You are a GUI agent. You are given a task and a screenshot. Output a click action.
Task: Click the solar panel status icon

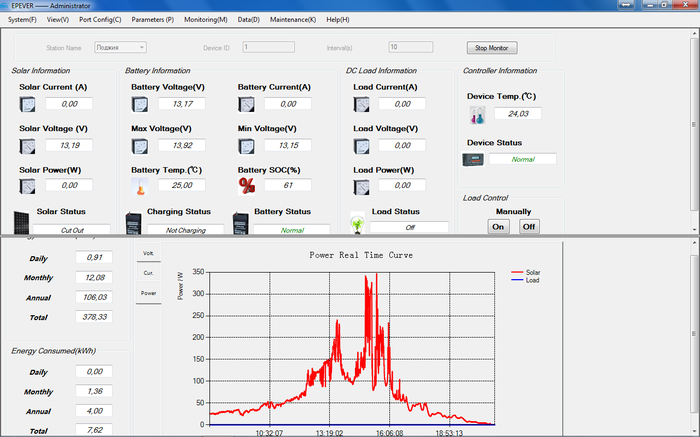coord(21,221)
